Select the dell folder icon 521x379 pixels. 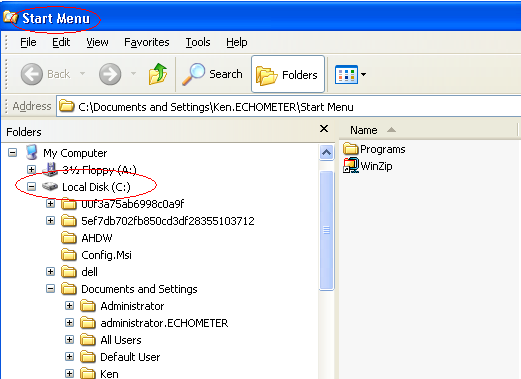(69, 272)
